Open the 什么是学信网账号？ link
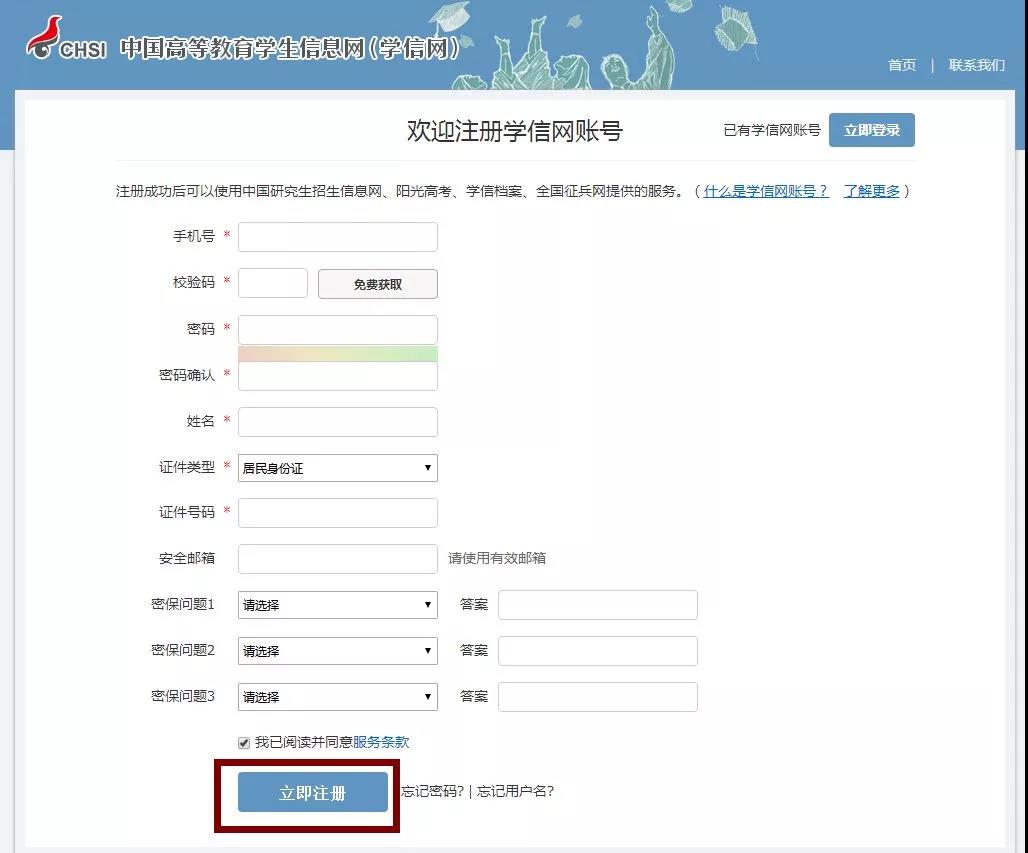Viewport: 1028px width, 853px height. pyautogui.click(x=766, y=191)
